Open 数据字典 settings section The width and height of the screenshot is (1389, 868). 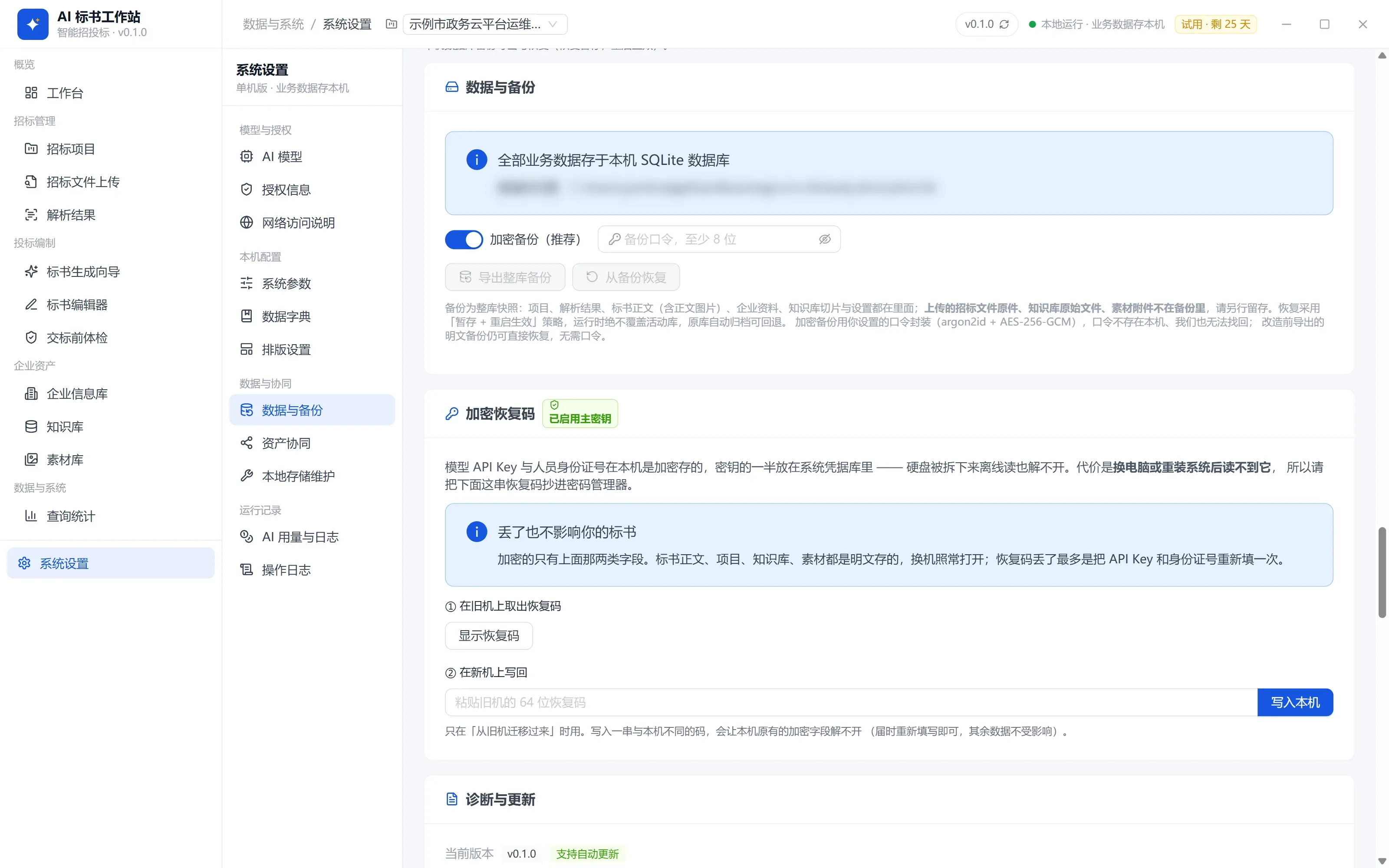click(x=312, y=316)
